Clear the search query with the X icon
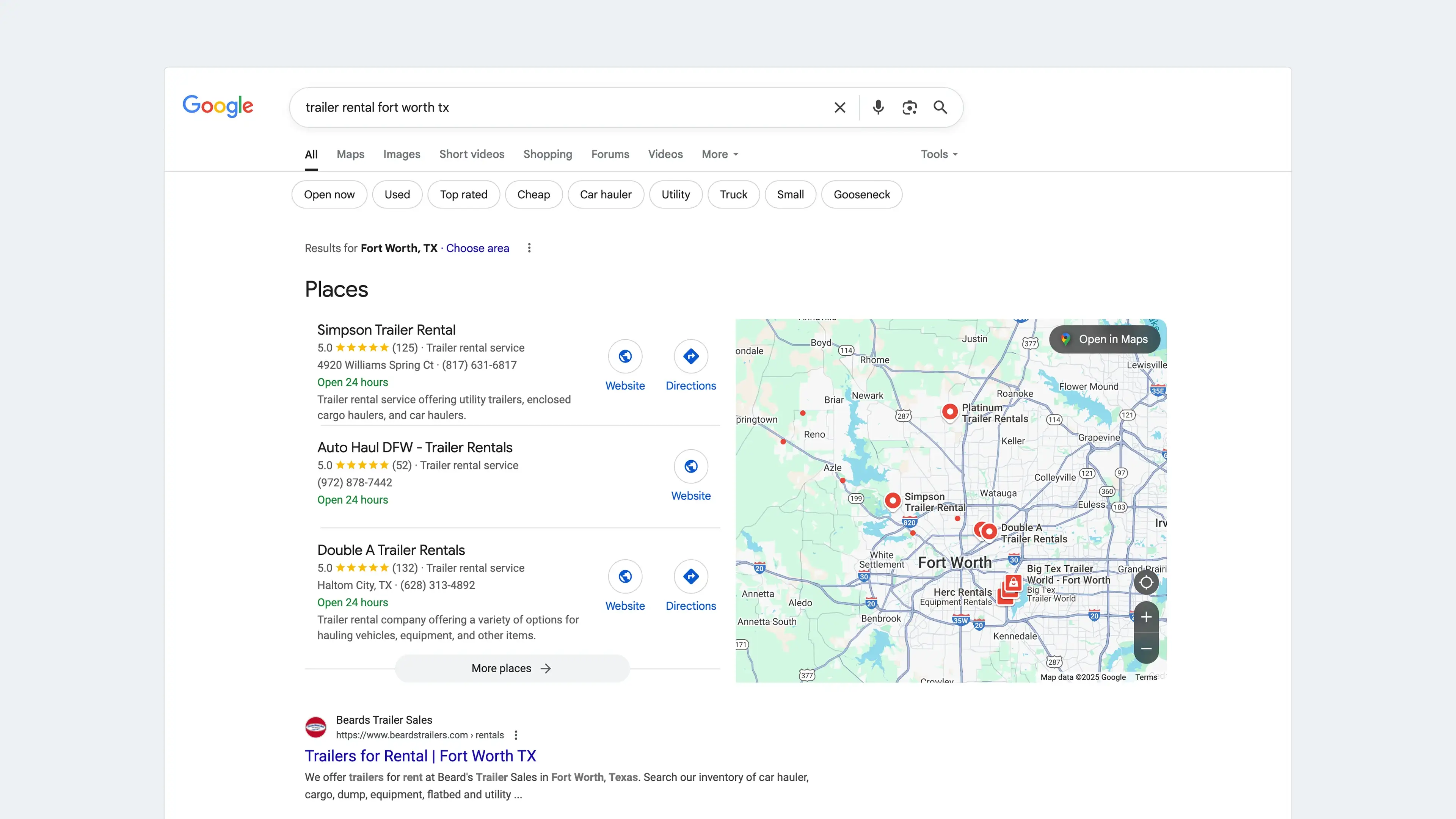This screenshot has width=1456, height=819. coord(839,107)
